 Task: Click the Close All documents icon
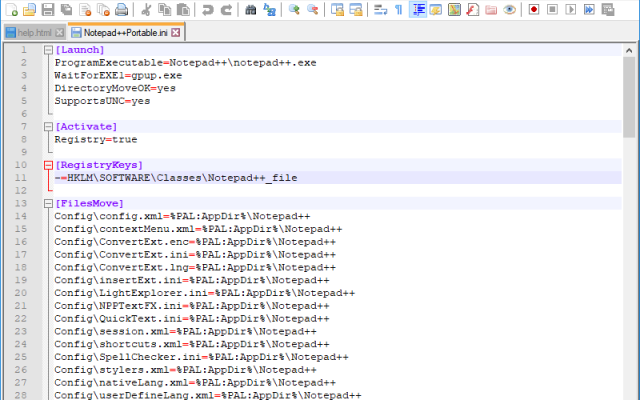pos(103,9)
